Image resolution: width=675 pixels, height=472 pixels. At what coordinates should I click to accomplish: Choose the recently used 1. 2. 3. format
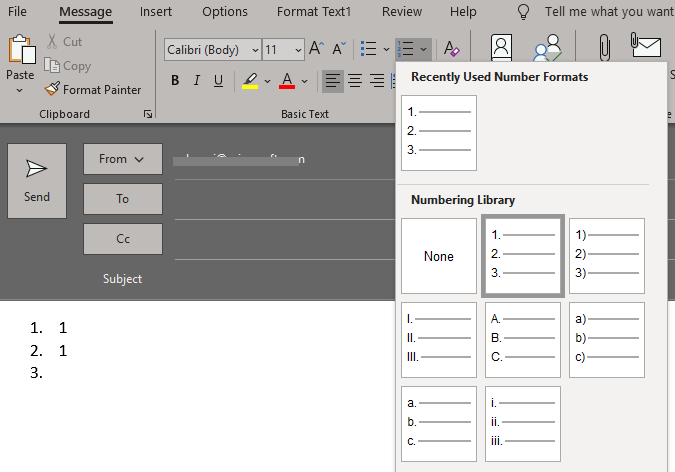439,133
